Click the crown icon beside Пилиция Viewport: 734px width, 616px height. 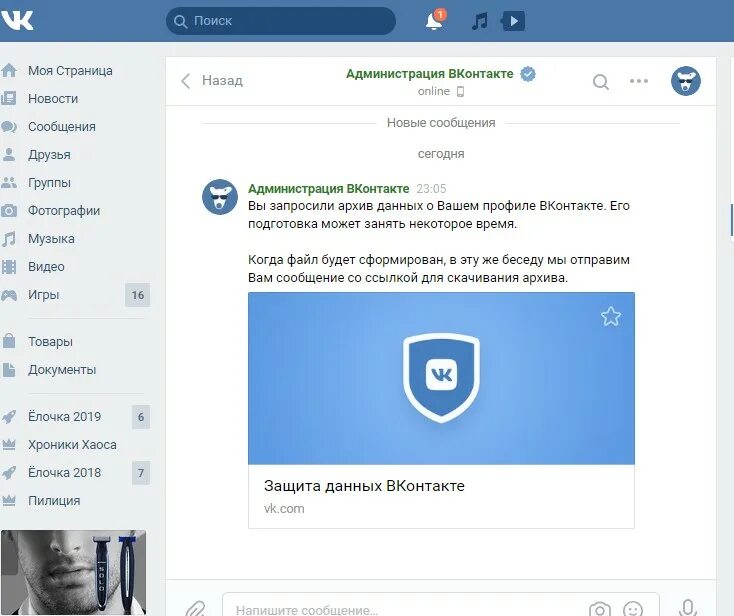[x=9, y=501]
